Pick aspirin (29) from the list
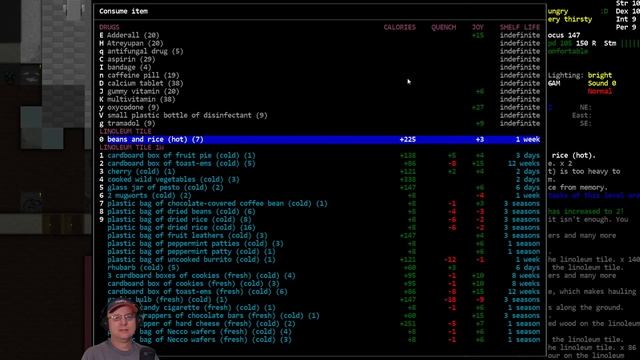640x360 pixels. click(x=131, y=59)
